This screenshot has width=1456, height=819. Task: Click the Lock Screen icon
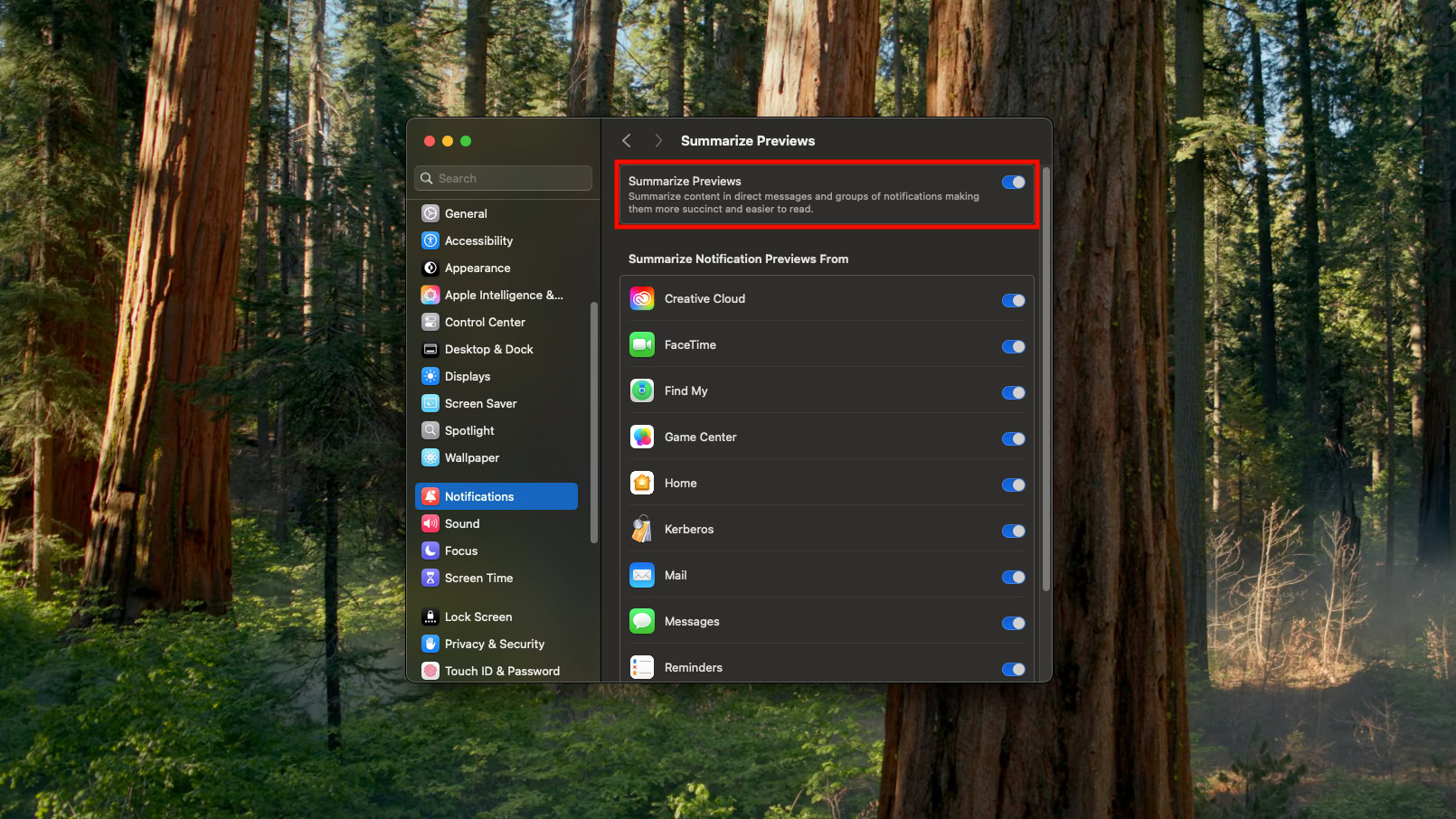430,617
